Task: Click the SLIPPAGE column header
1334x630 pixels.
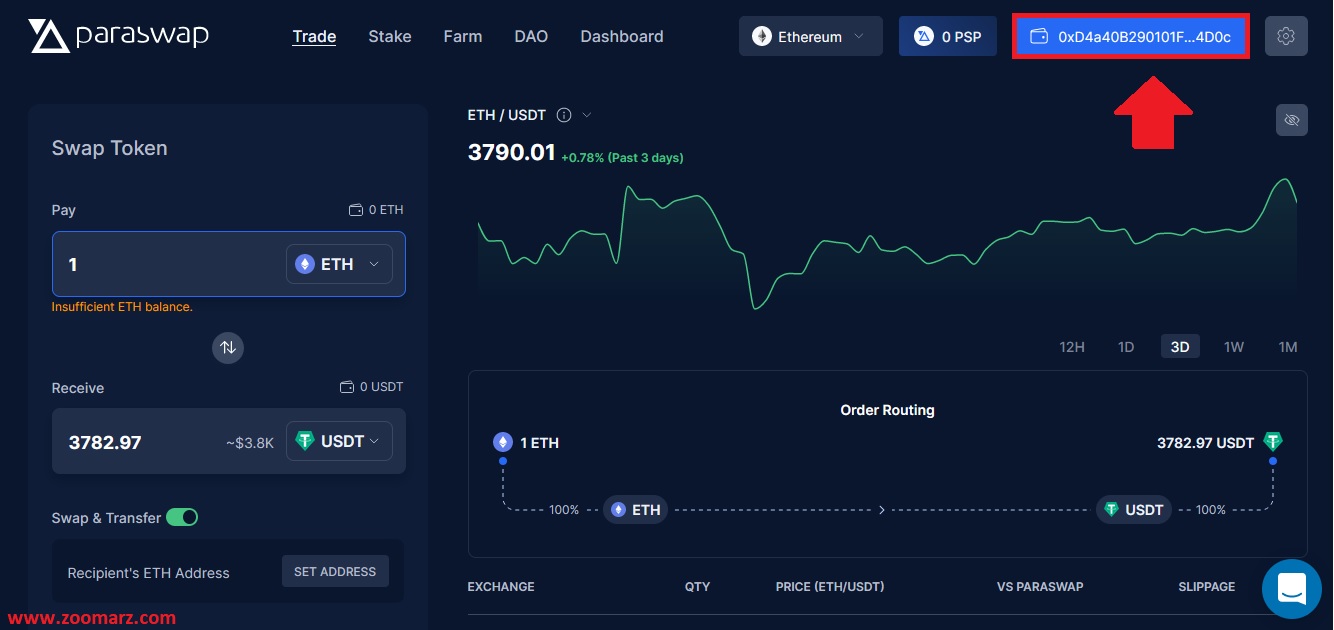Action: [x=1207, y=586]
